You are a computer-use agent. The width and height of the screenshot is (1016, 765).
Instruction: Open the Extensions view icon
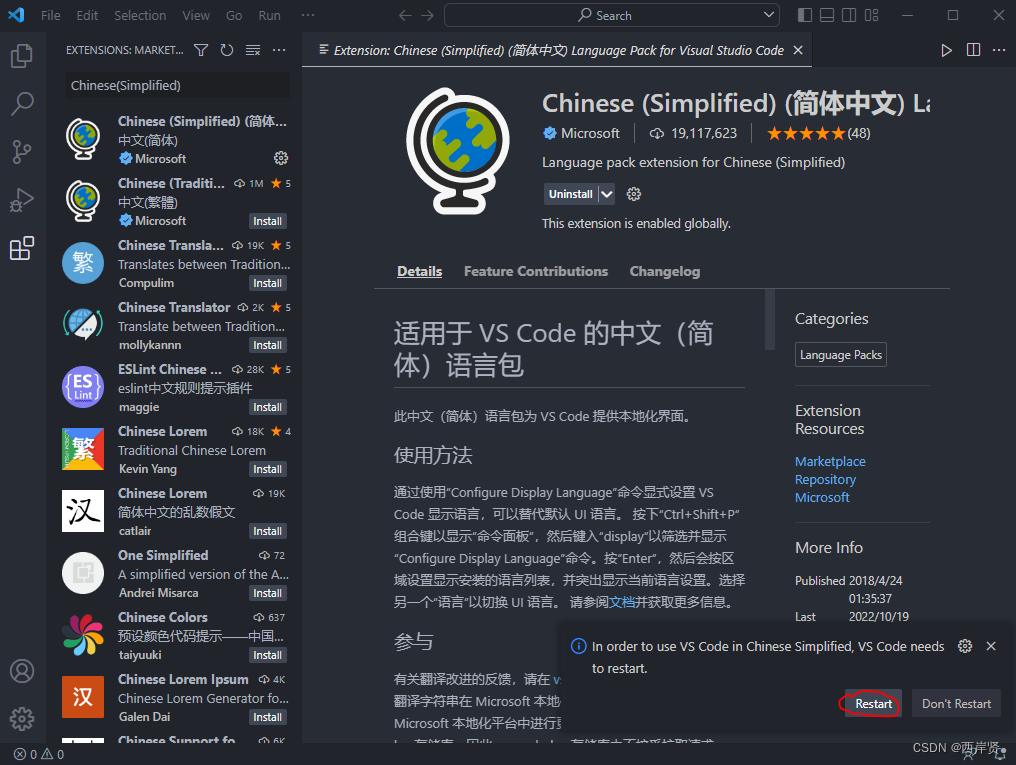[22, 248]
